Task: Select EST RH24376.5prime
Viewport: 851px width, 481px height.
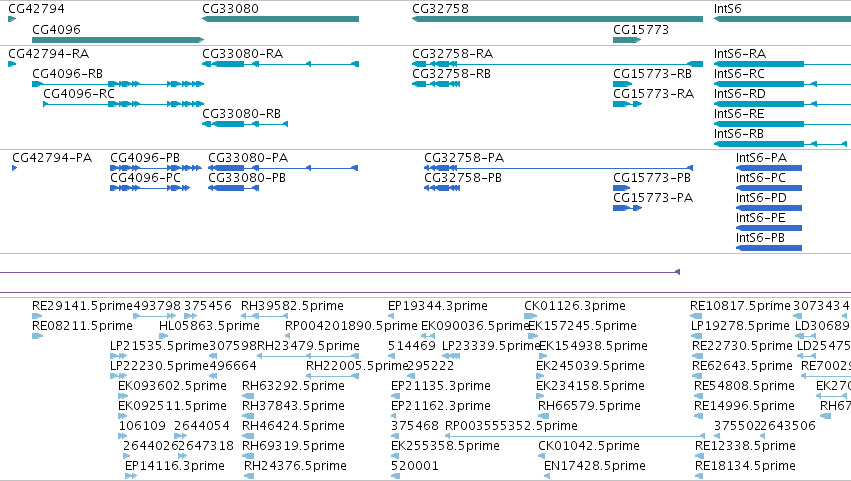Action: tap(295, 466)
